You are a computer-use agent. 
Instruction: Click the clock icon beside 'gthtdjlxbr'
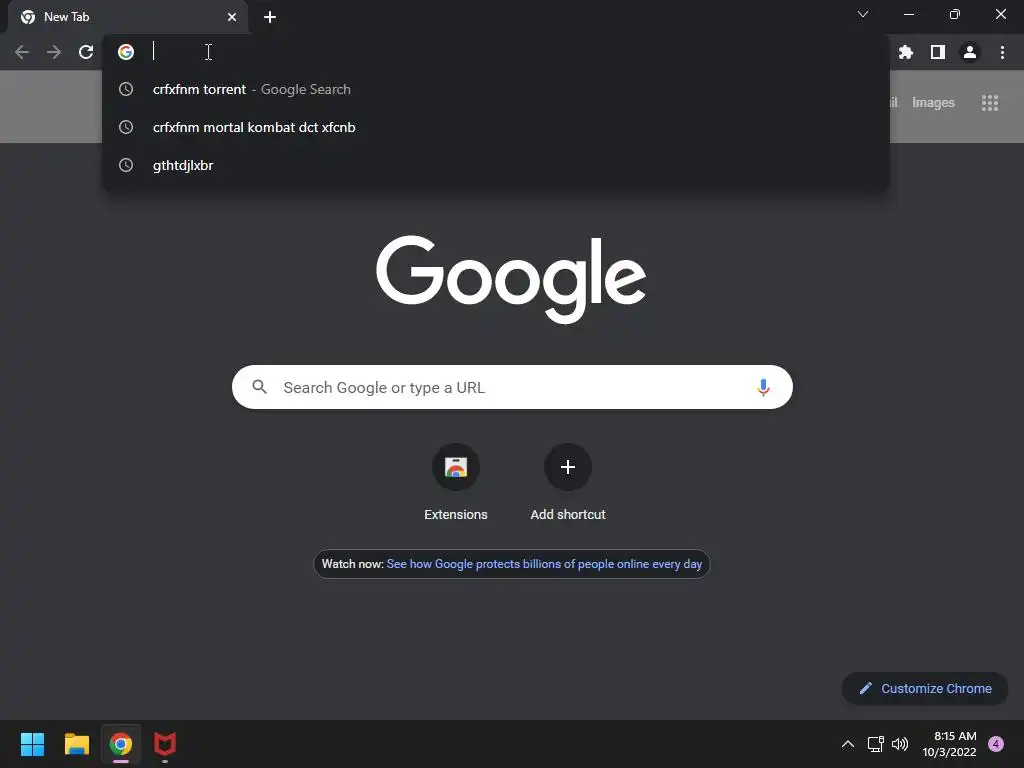tap(126, 165)
